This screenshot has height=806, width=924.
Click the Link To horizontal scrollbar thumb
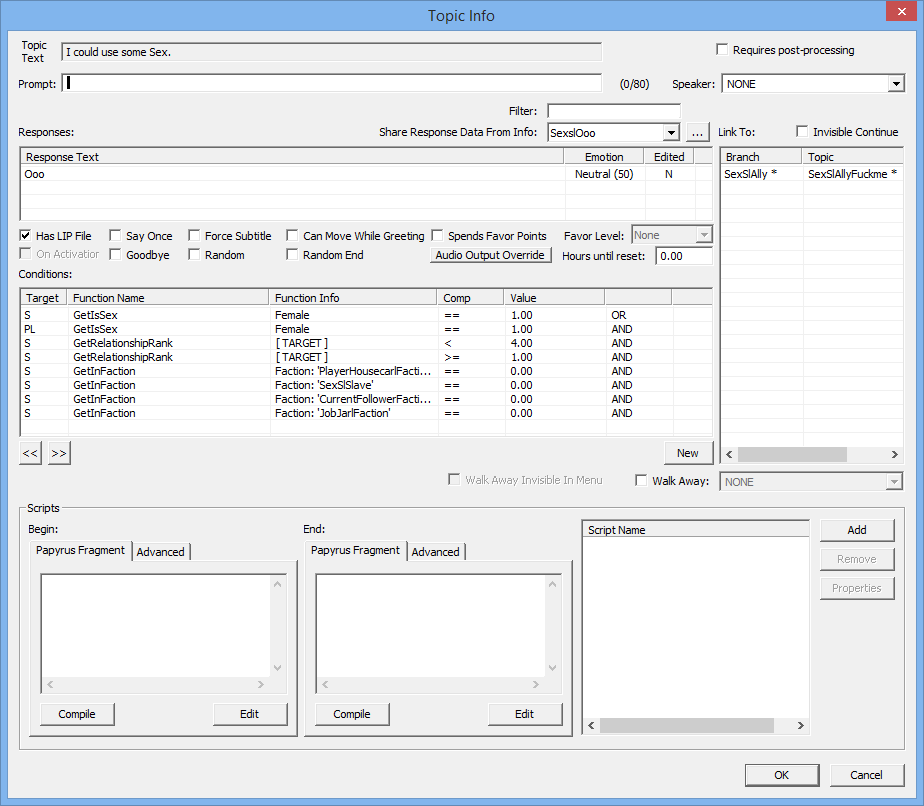point(792,454)
